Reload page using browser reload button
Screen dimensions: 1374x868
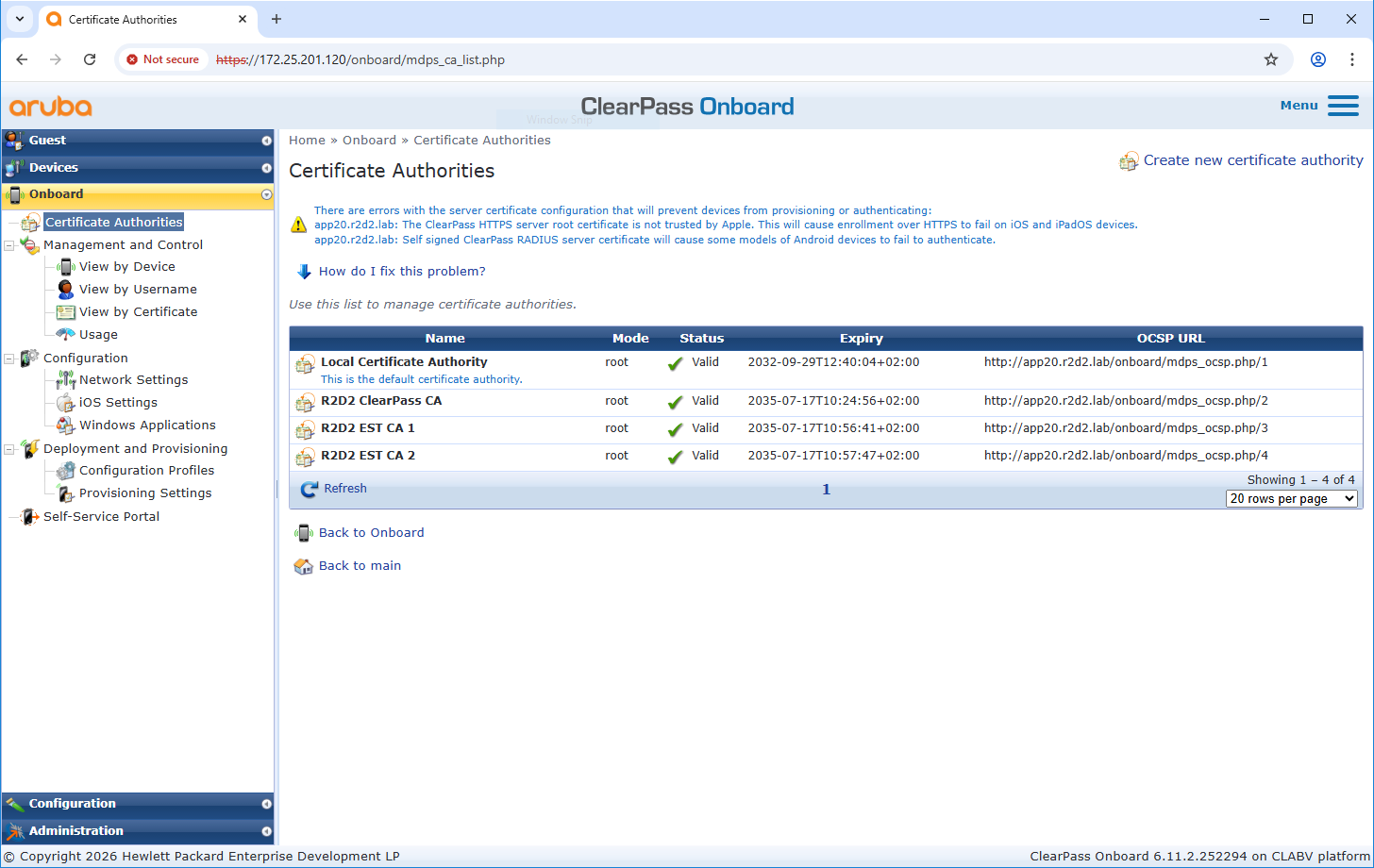point(90,59)
